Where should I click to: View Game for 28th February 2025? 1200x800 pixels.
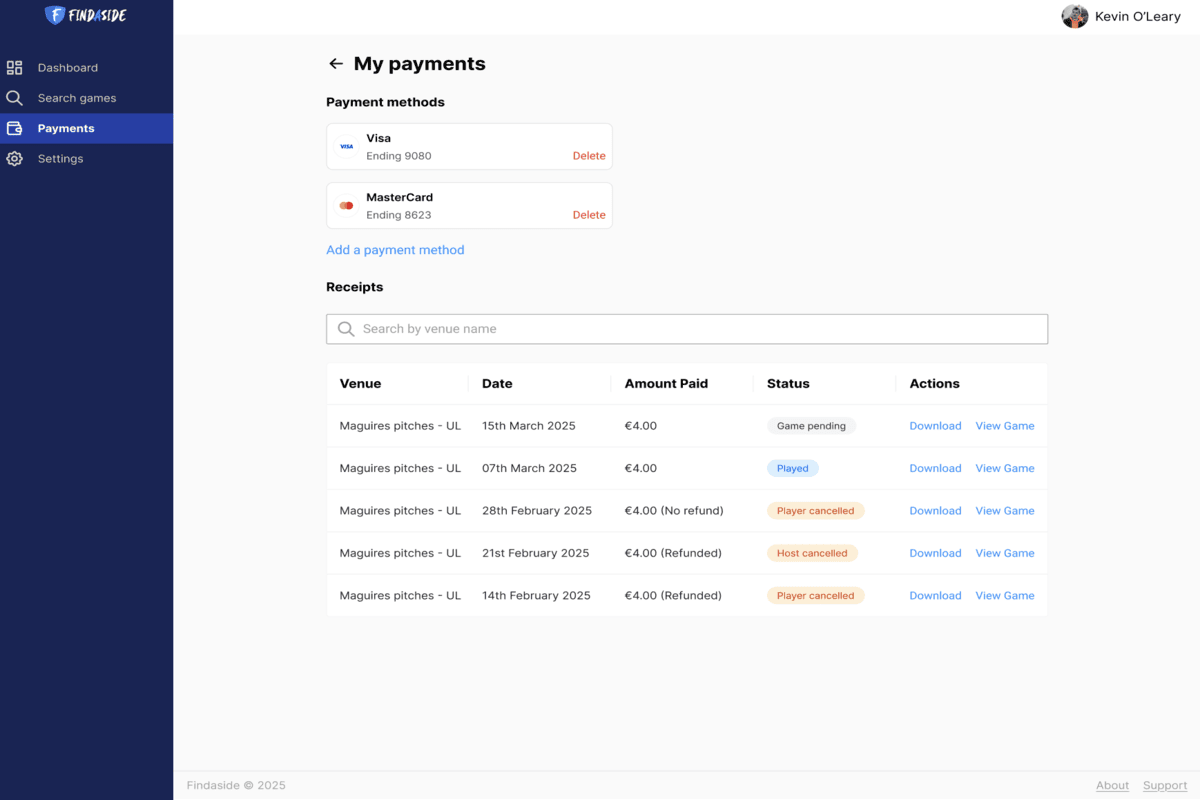click(1005, 511)
